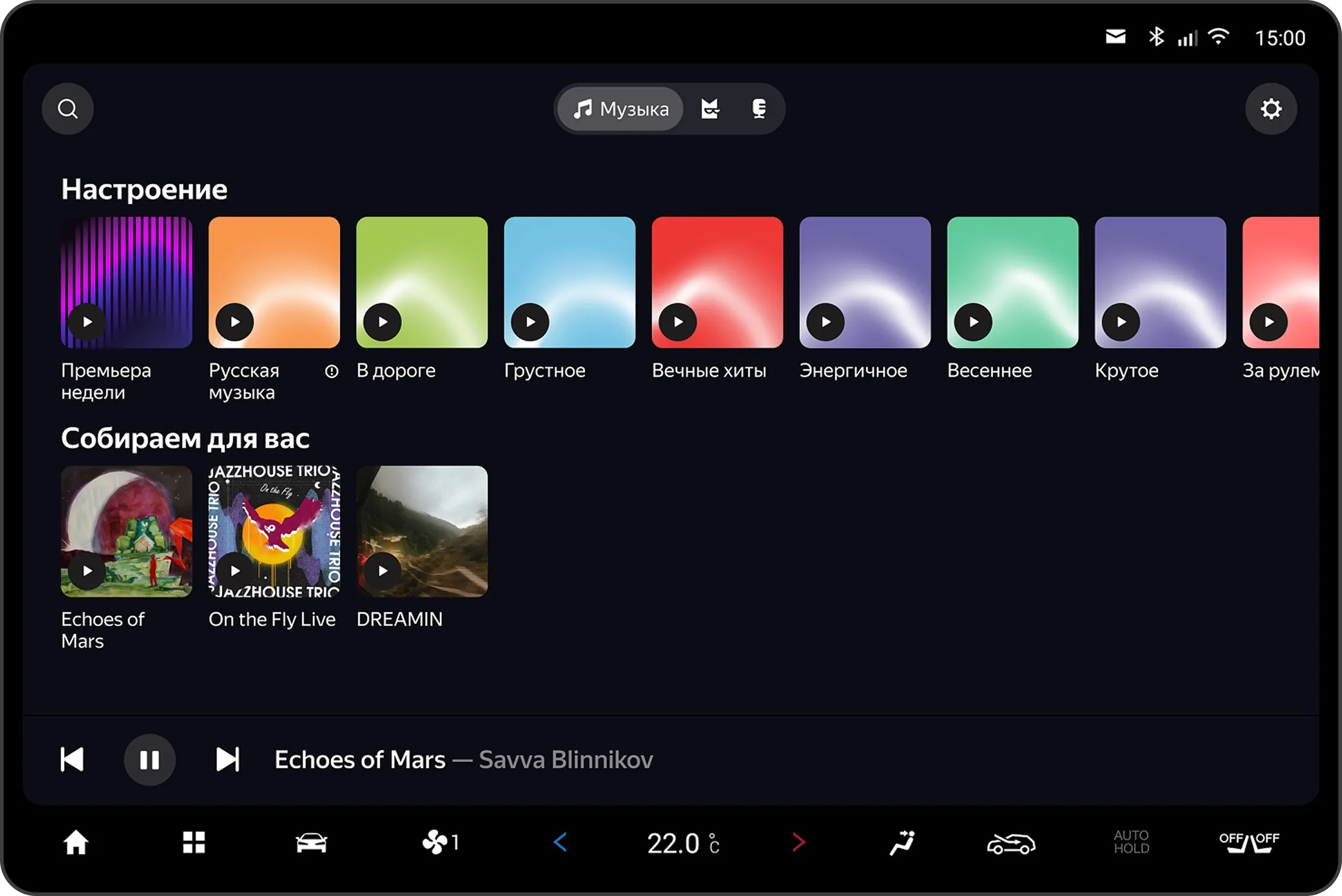Image resolution: width=1342 pixels, height=896 pixels.
Task: Open now playing Echoes of Mars title
Action: point(360,759)
